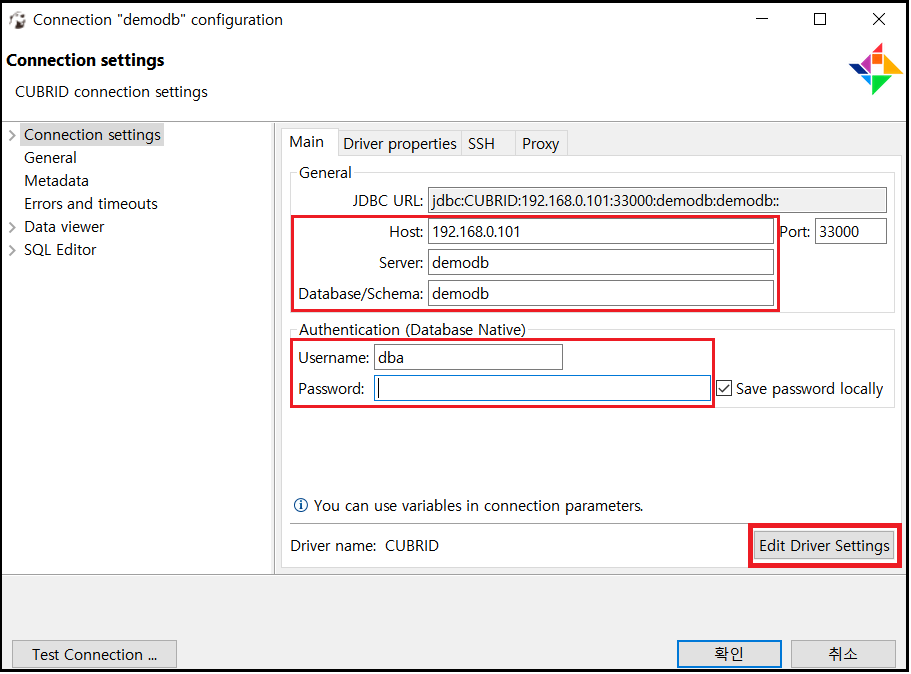
Task: Focus the Host input field
Action: click(601, 232)
